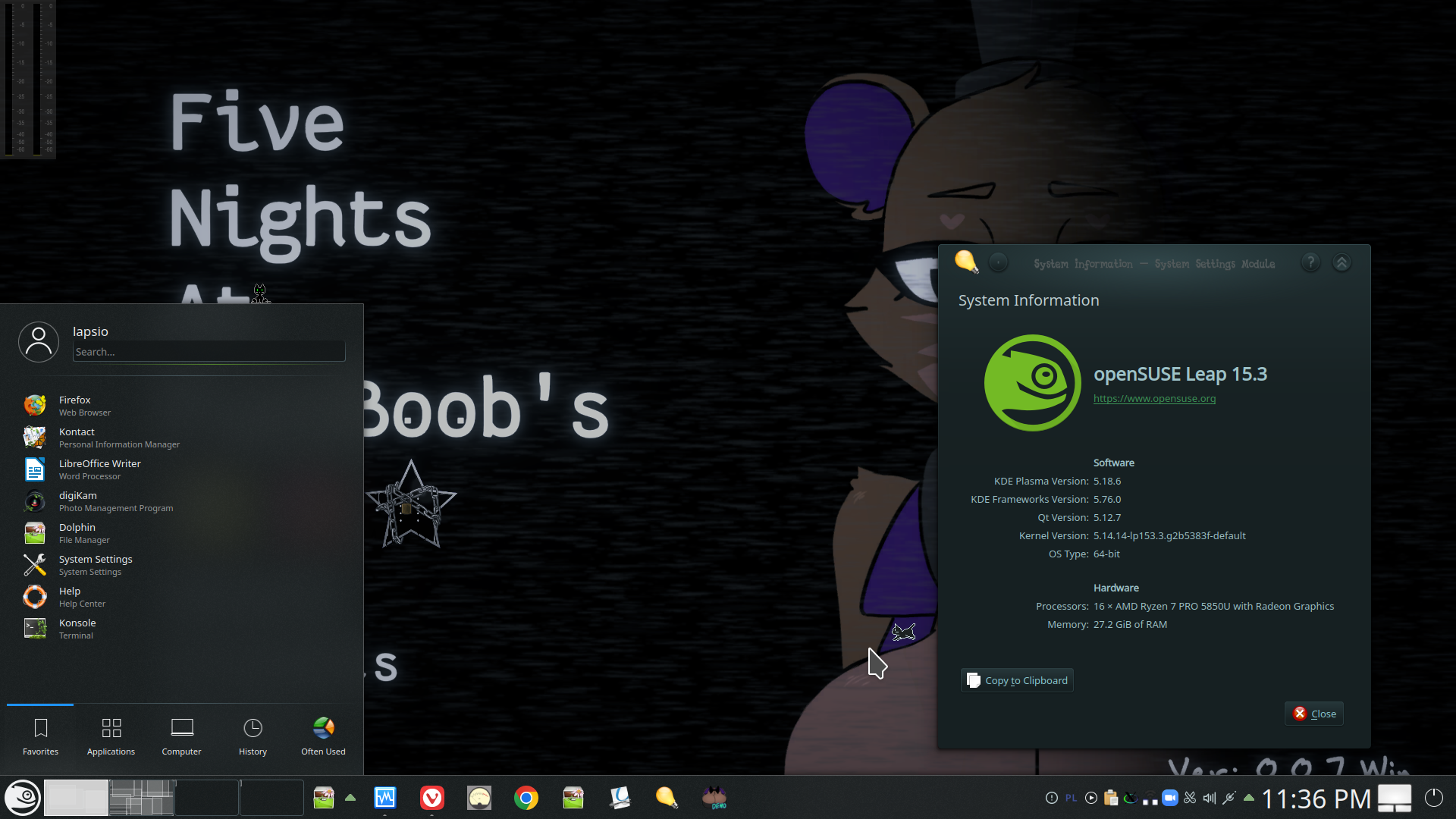The width and height of the screenshot is (1456, 819).
Task: Click the audio level meter widget on desktop
Action: click(x=28, y=80)
